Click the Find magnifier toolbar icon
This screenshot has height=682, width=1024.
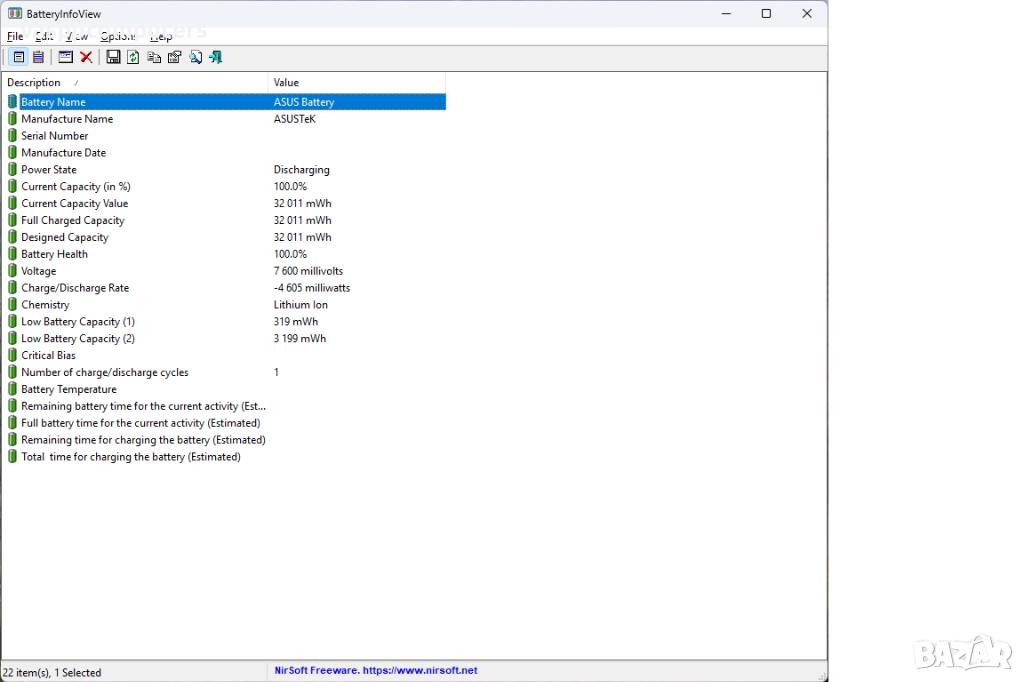coord(195,57)
